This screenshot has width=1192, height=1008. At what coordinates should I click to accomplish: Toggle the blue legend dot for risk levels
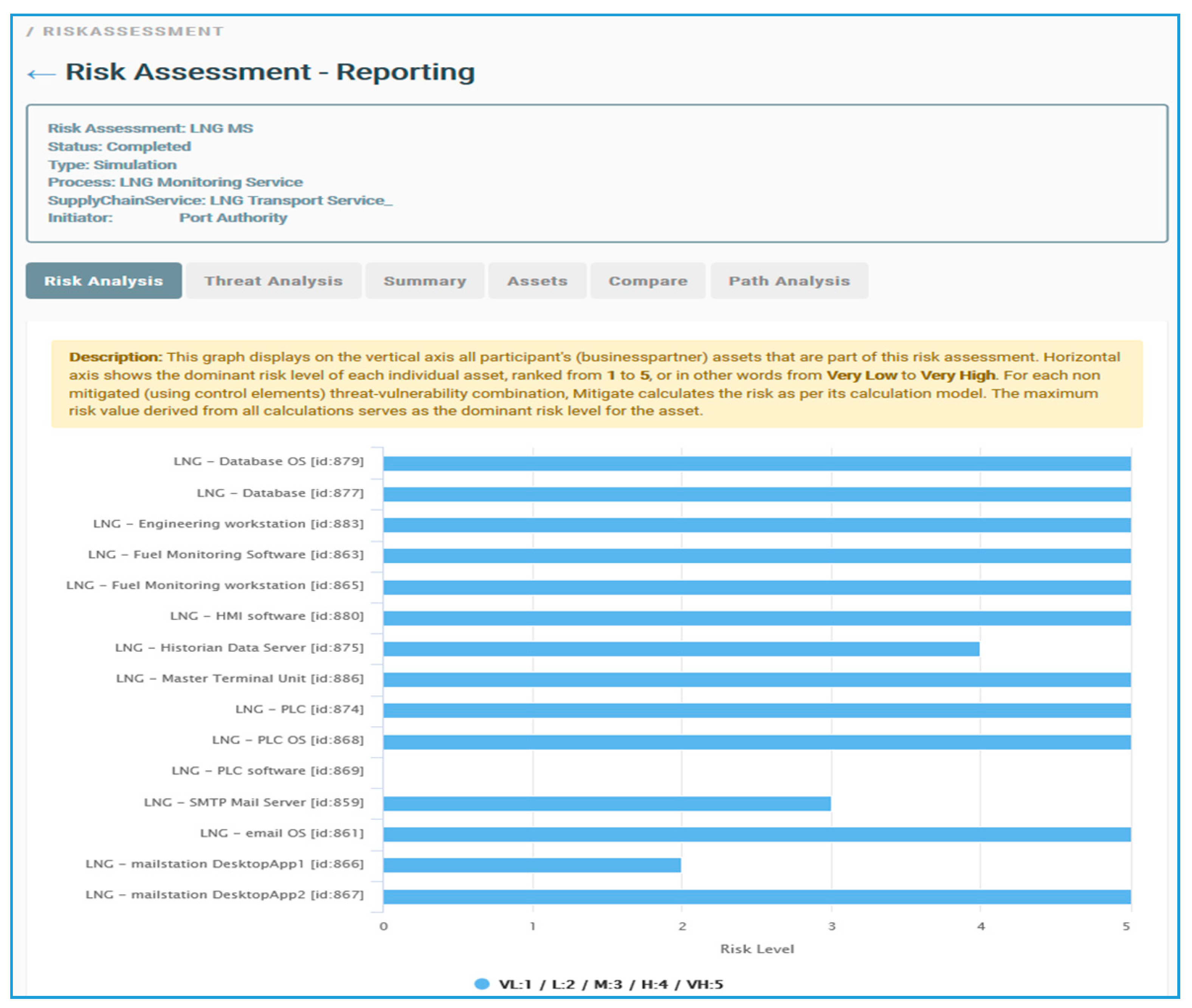(482, 983)
